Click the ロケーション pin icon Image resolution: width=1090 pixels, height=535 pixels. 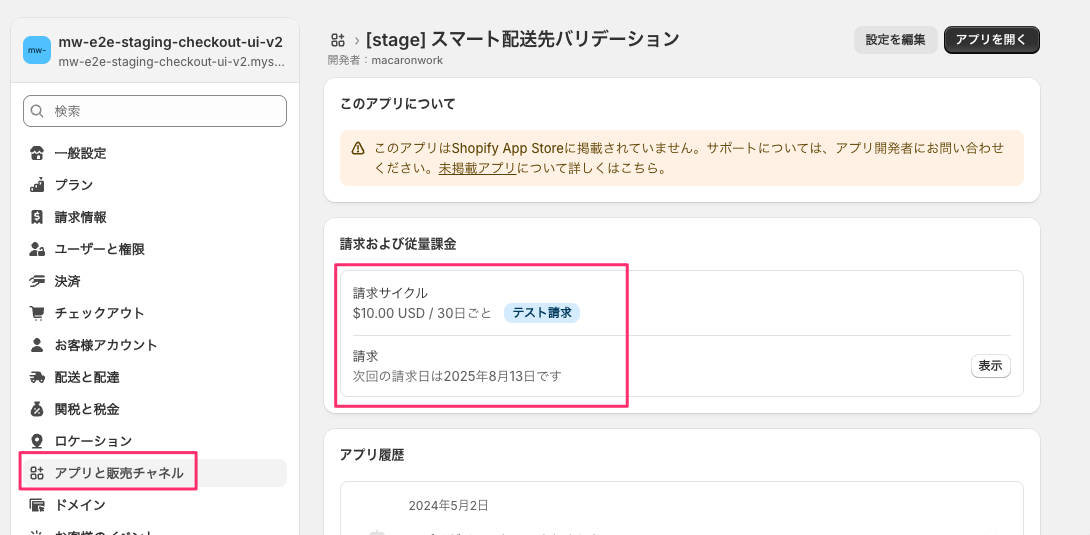tap(37, 441)
